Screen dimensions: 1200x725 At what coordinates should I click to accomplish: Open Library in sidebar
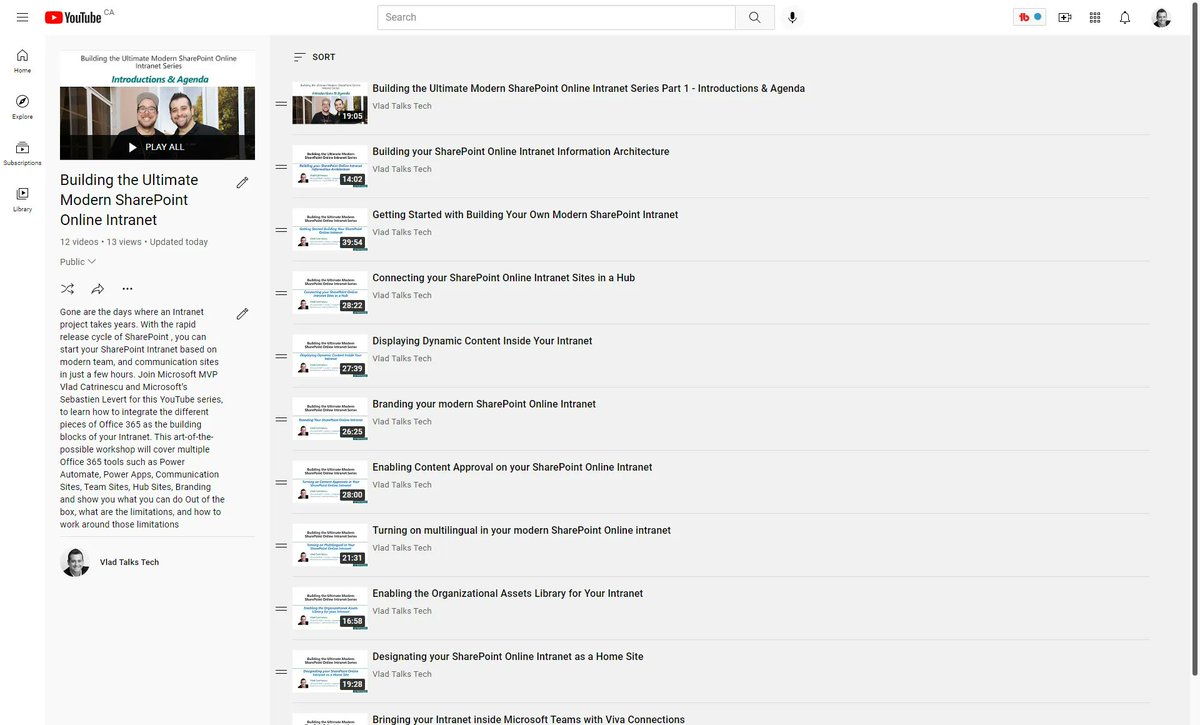pos(22,200)
